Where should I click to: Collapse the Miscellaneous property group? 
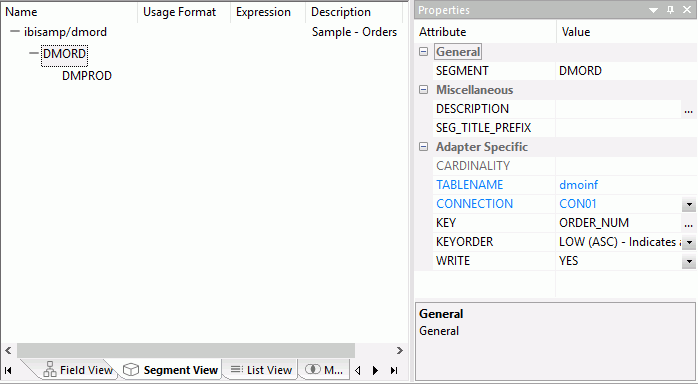[424, 90]
